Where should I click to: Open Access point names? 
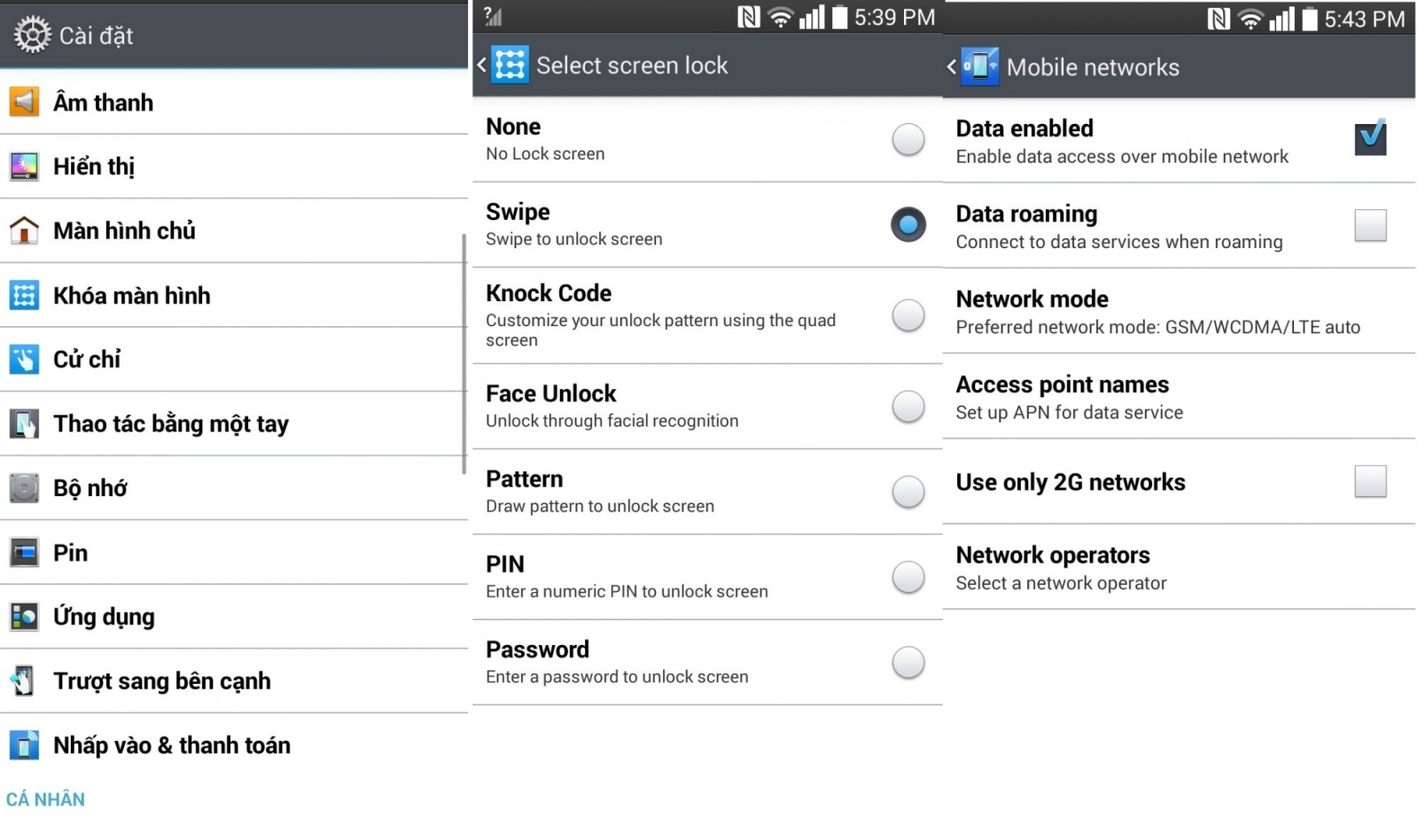point(1068,397)
